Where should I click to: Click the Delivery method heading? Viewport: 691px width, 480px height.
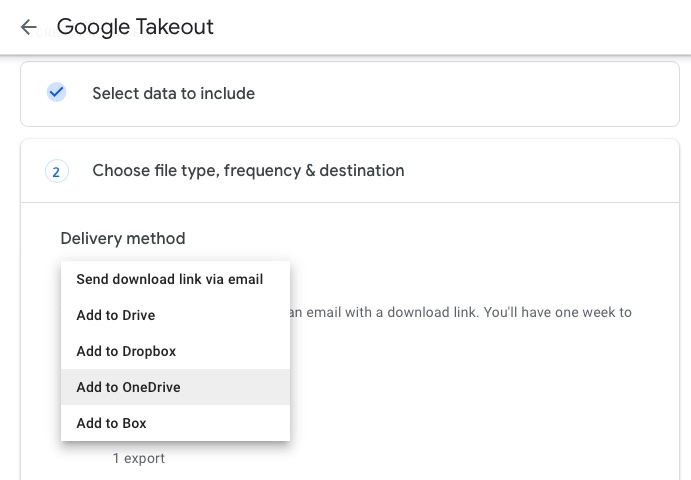tap(123, 238)
